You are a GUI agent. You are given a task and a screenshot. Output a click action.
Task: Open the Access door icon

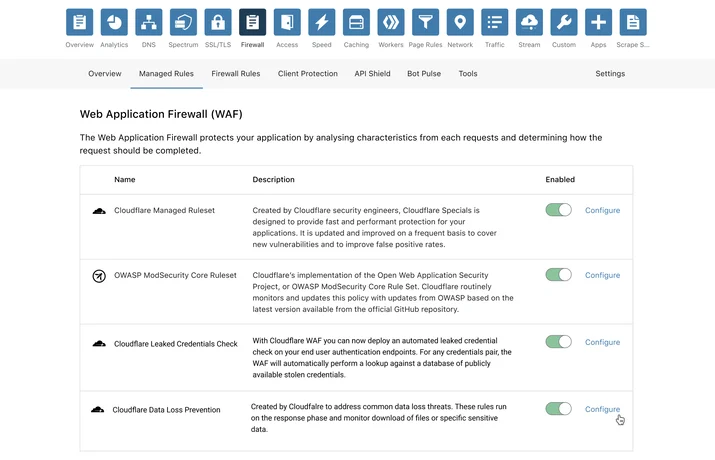287,22
